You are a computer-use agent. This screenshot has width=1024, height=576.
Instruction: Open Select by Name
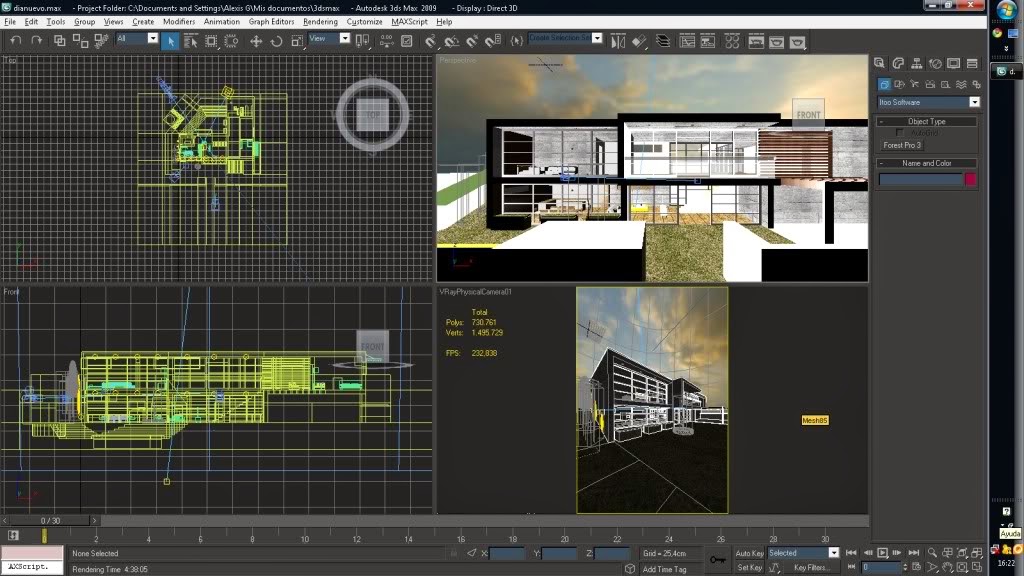(x=190, y=41)
